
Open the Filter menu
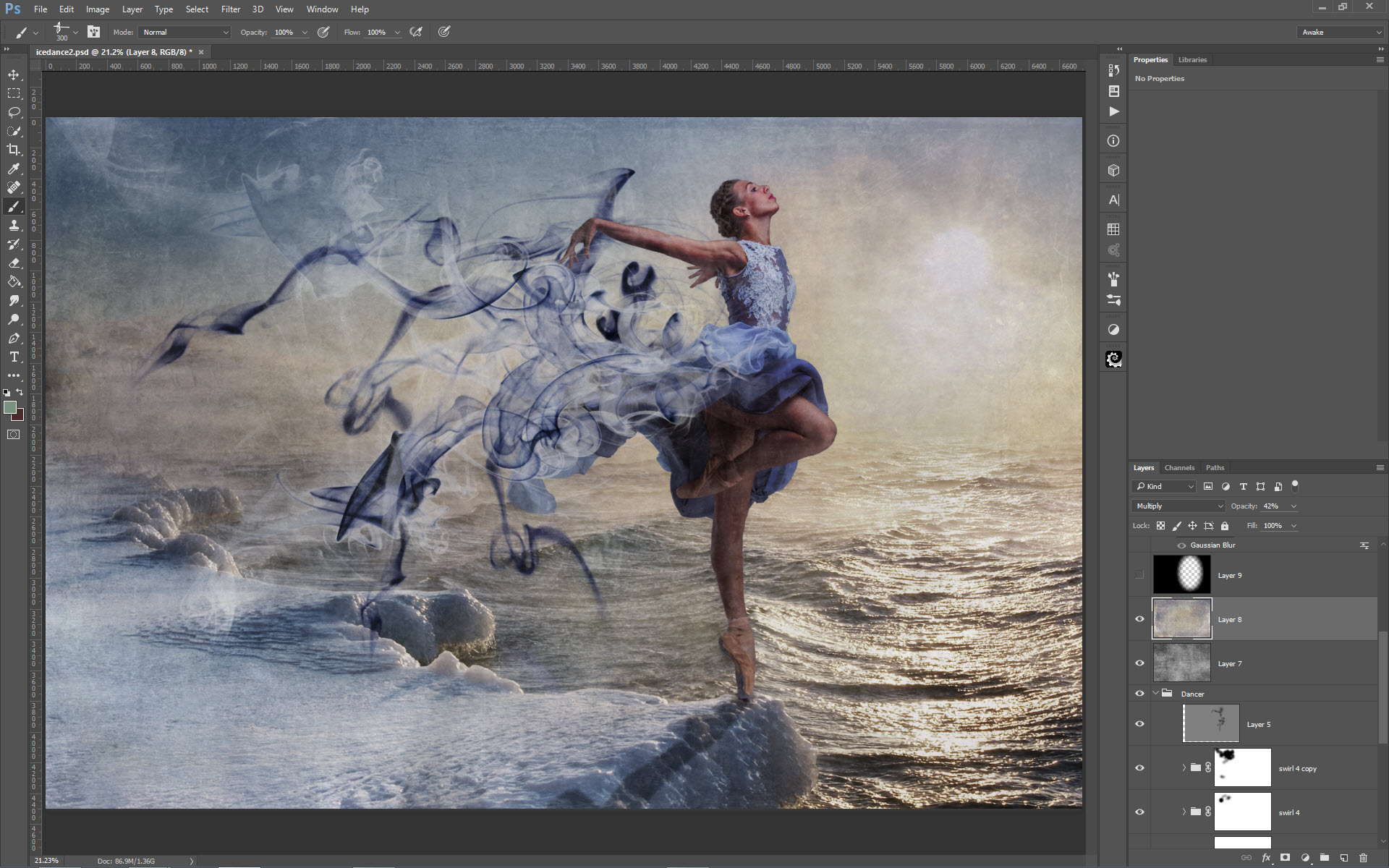[230, 9]
